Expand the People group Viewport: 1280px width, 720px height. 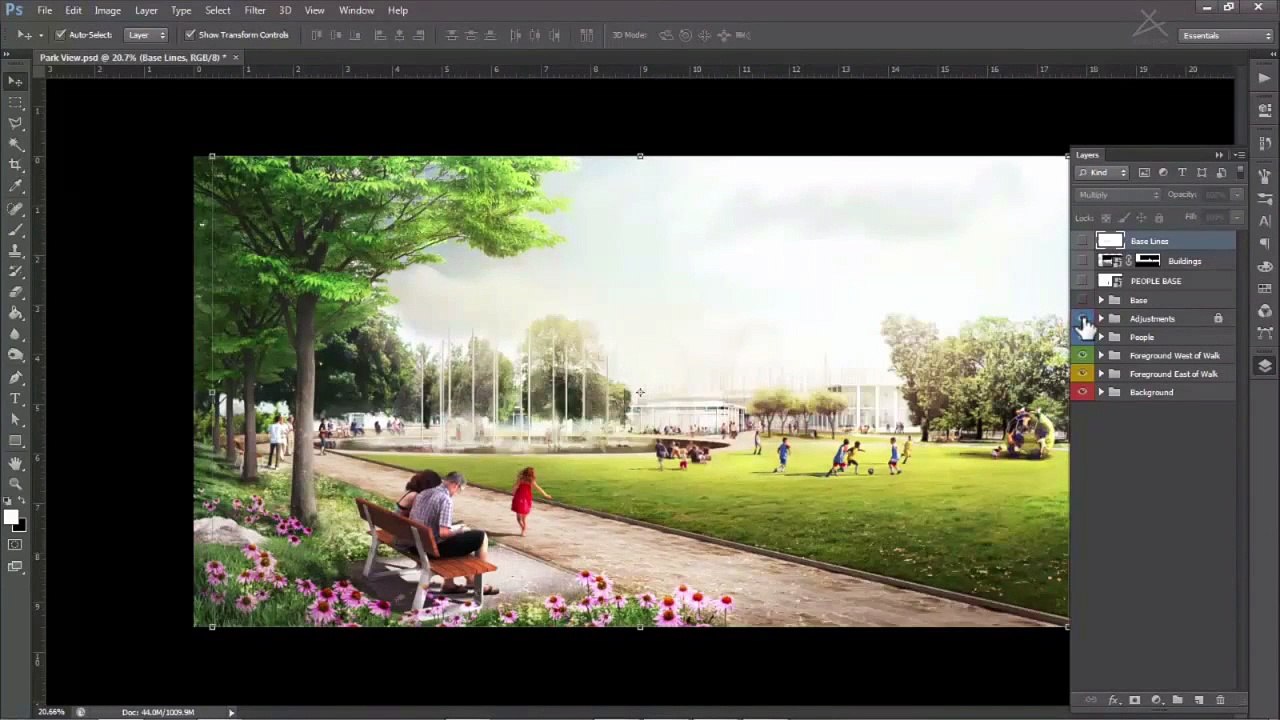tap(1101, 337)
